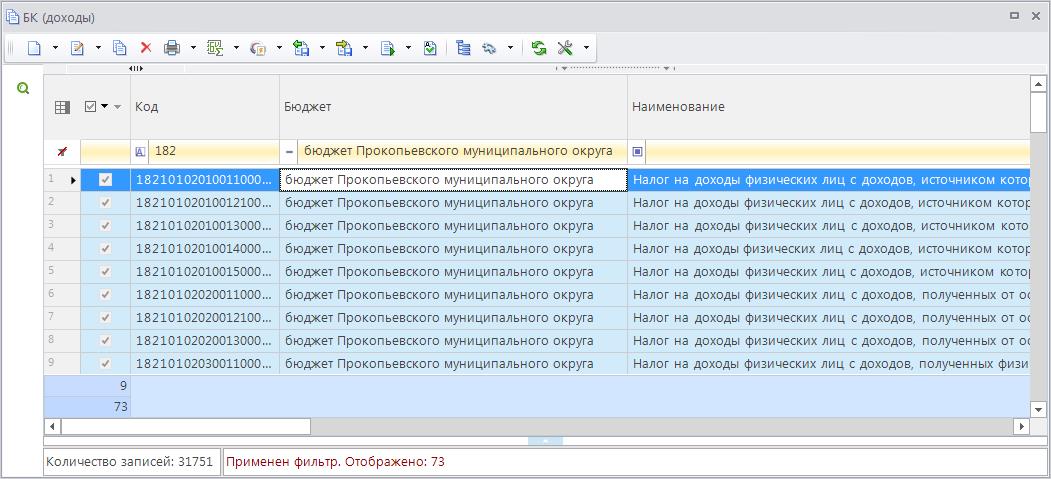
Task: Click the green magnifier search icon
Action: click(x=23, y=88)
